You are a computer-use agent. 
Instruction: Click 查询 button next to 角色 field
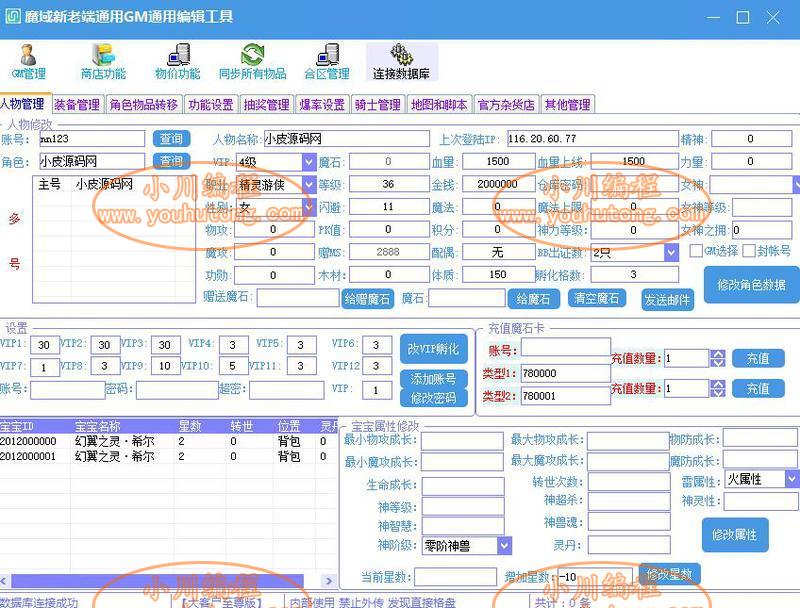pos(171,161)
